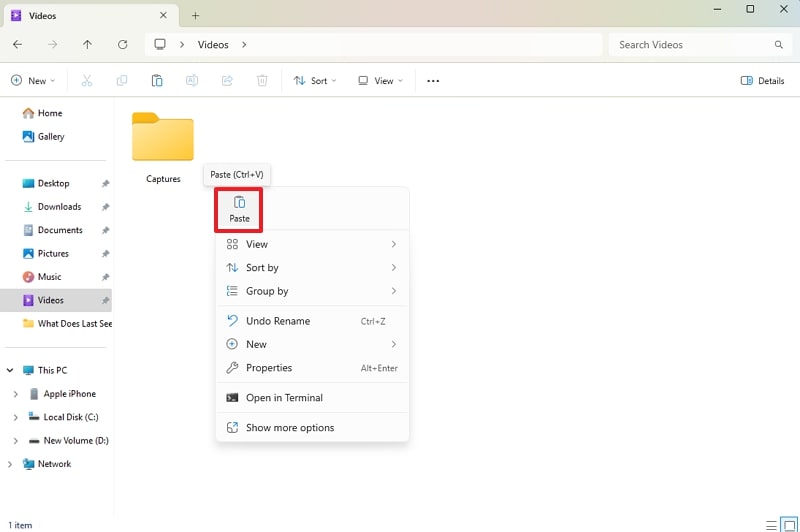Click the Rename icon in toolbar

coord(192,81)
